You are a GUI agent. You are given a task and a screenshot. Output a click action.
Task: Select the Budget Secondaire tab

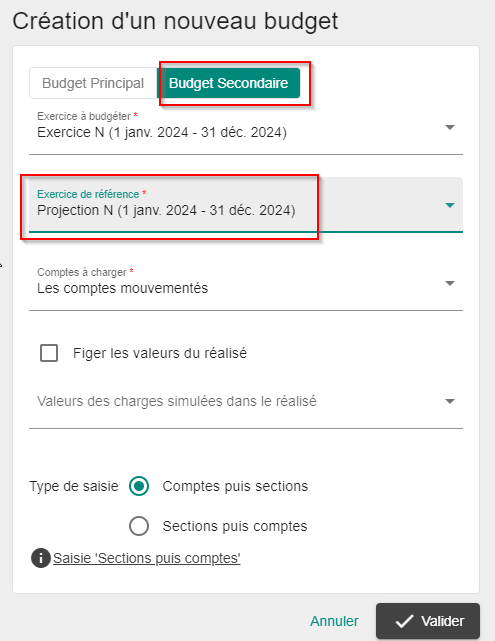pyautogui.click(x=228, y=83)
